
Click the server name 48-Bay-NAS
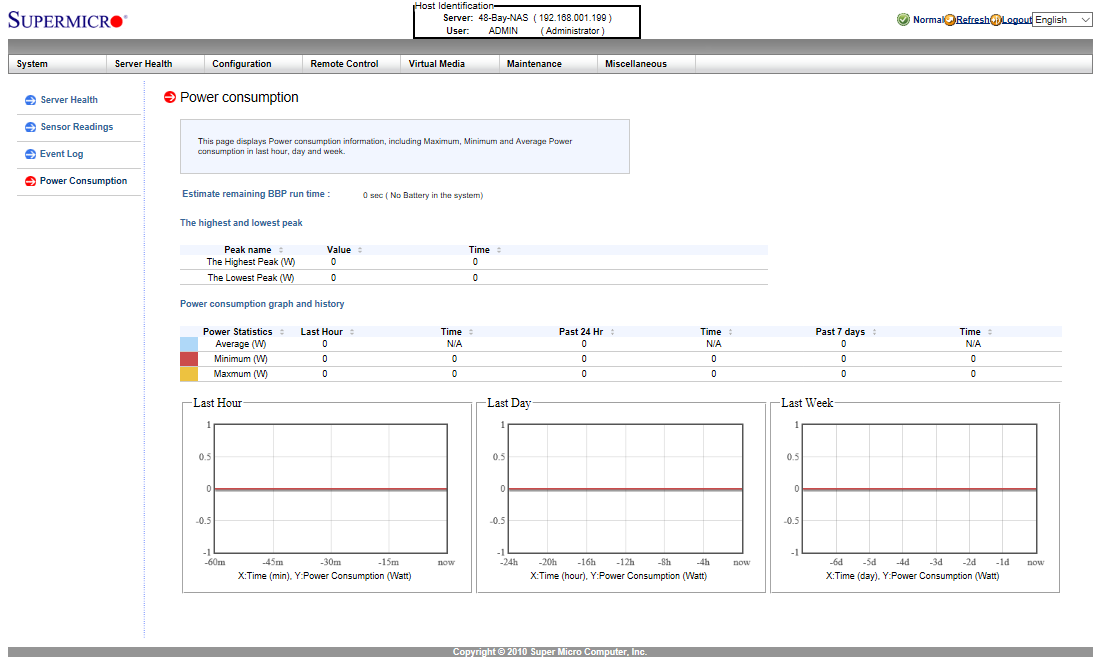[504, 18]
